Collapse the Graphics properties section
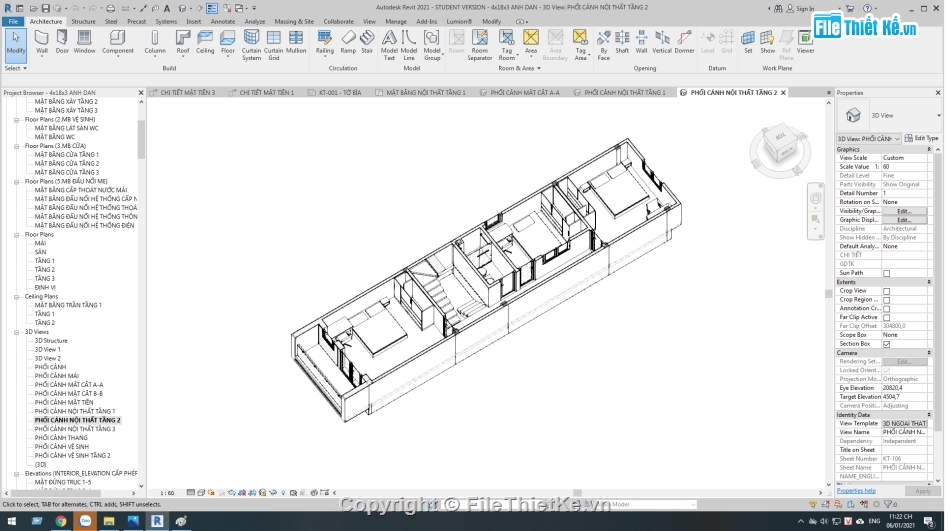 pos(929,149)
